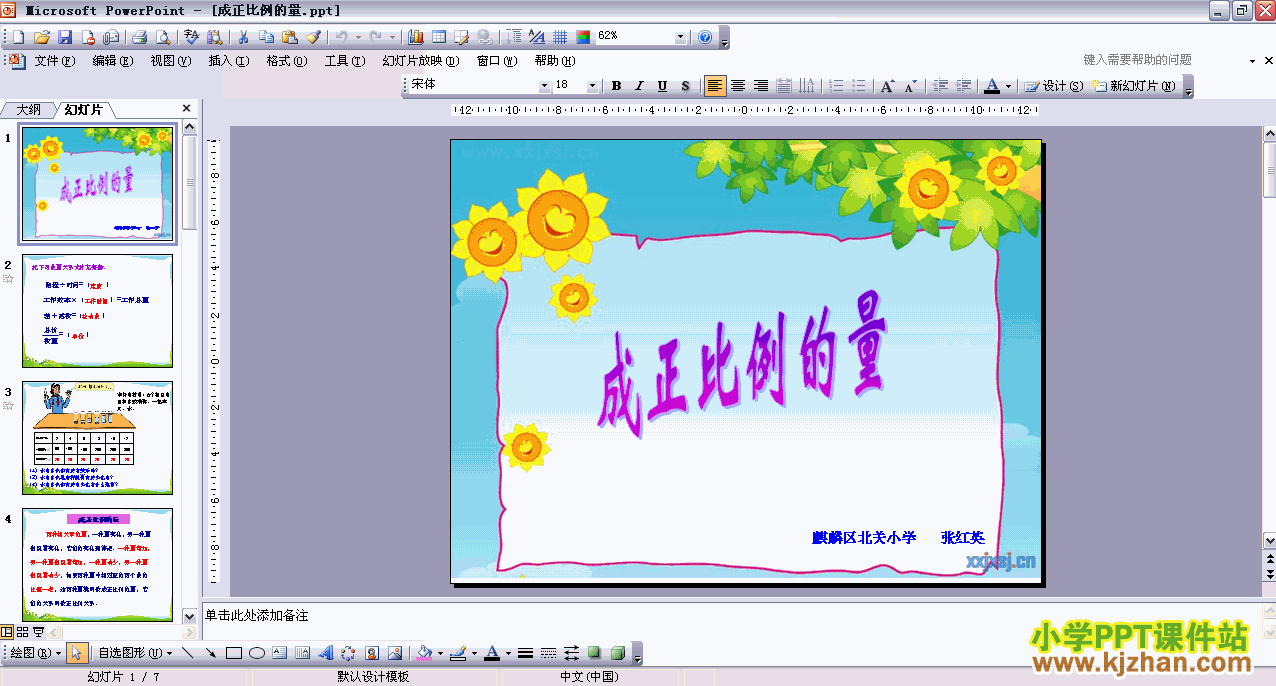Screen dimensions: 1276x686
Task: Select the Arrow drawing tool
Action: (211, 653)
